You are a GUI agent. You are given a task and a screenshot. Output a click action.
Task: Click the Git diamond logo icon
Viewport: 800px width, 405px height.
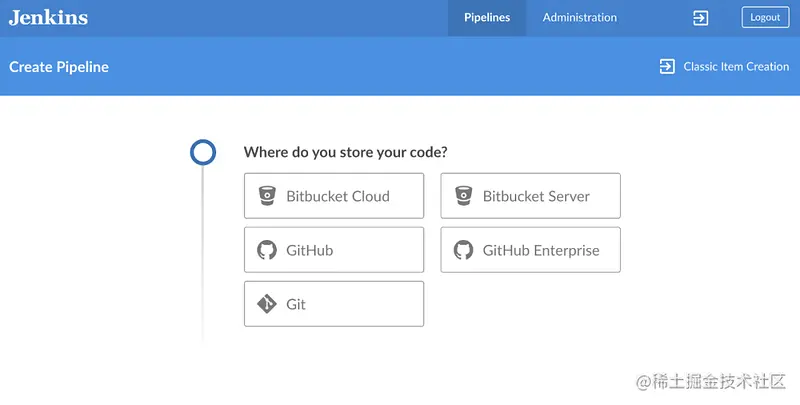click(x=267, y=304)
